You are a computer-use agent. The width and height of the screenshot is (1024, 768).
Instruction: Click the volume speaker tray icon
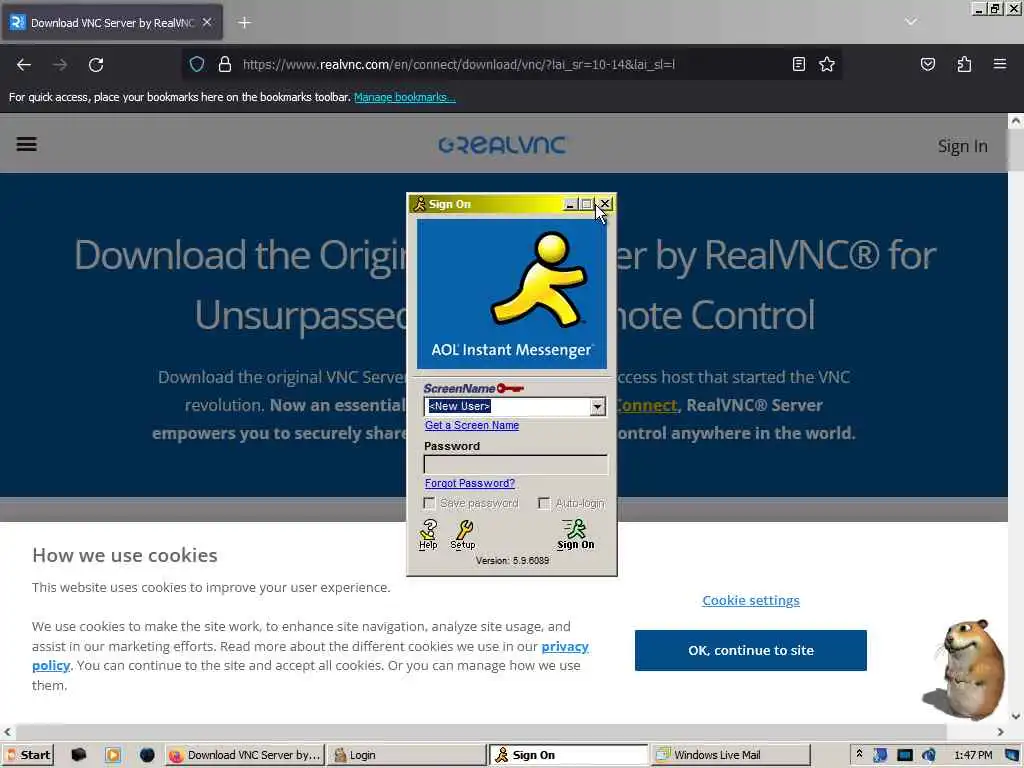(x=929, y=755)
